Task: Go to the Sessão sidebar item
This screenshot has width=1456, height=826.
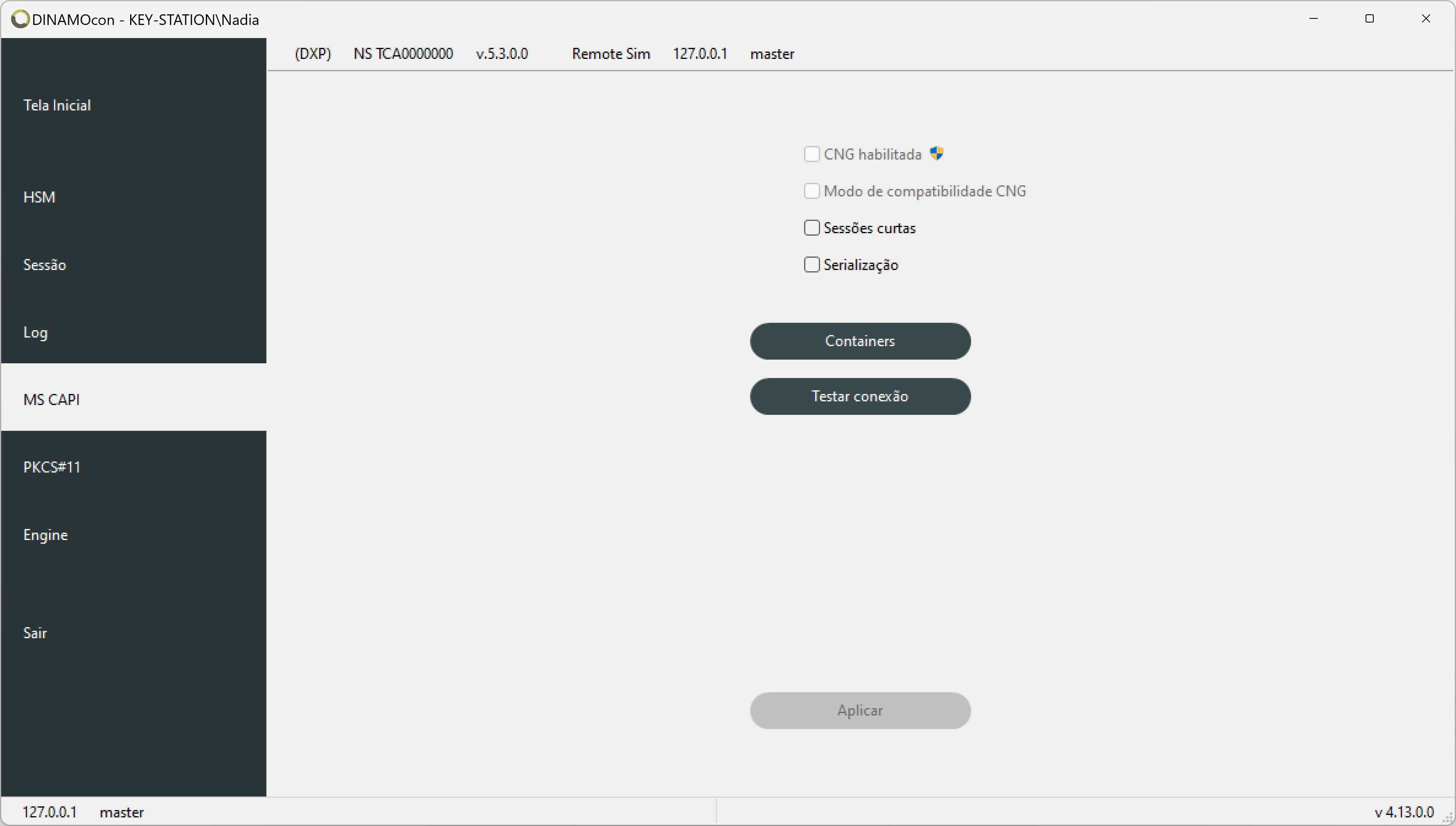Action: (x=133, y=265)
